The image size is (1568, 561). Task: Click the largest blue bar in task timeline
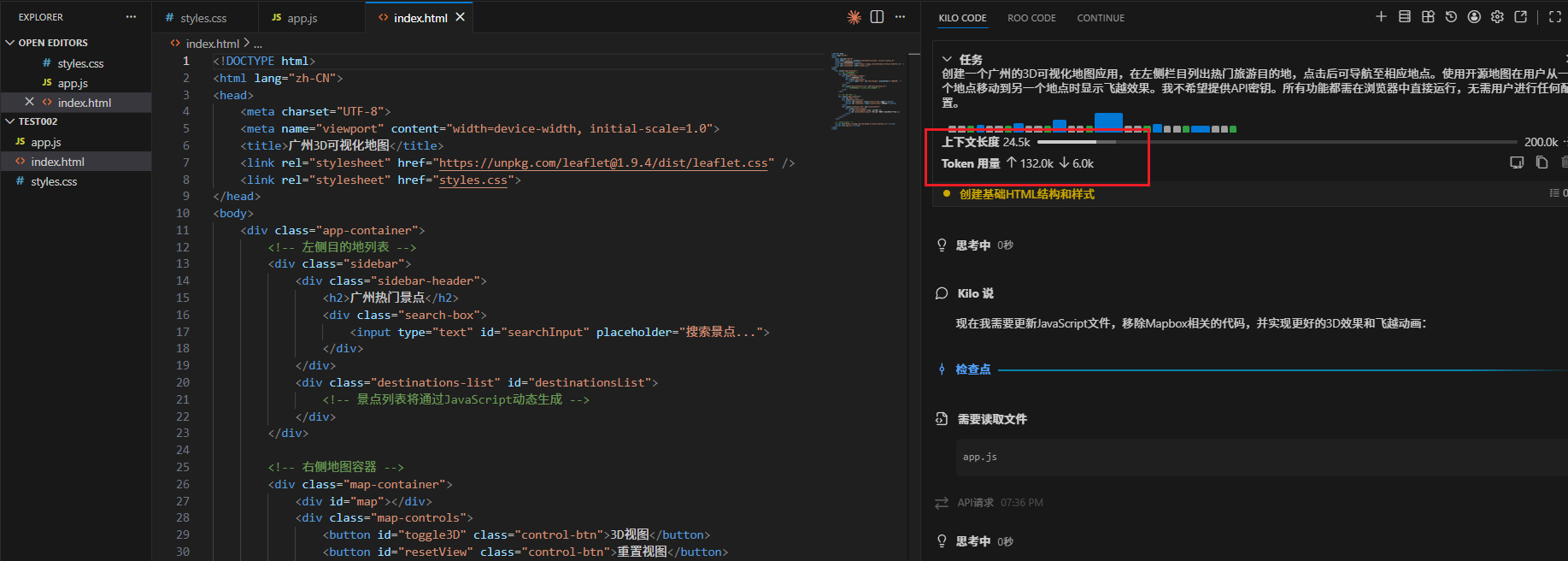(x=1108, y=122)
